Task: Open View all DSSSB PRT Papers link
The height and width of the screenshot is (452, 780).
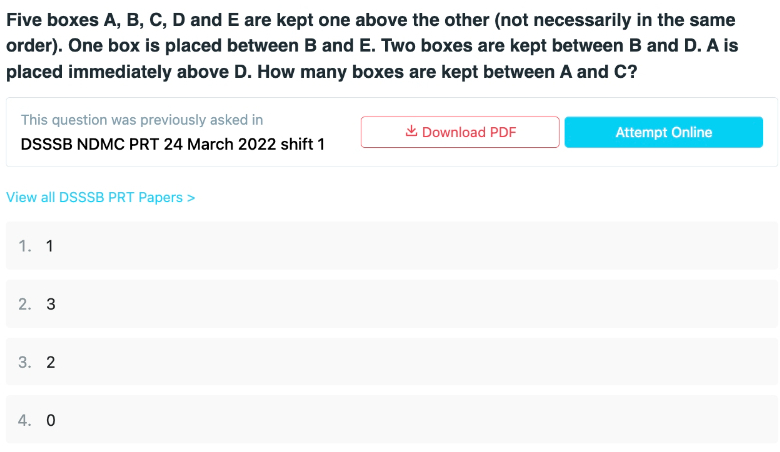Action: click(100, 197)
